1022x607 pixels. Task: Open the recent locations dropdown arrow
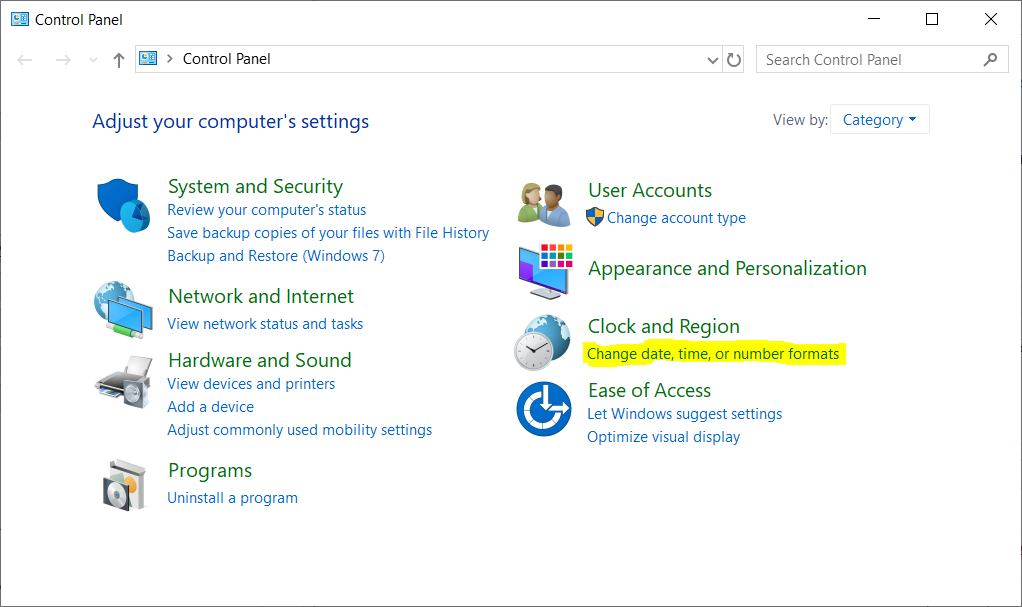pos(93,60)
